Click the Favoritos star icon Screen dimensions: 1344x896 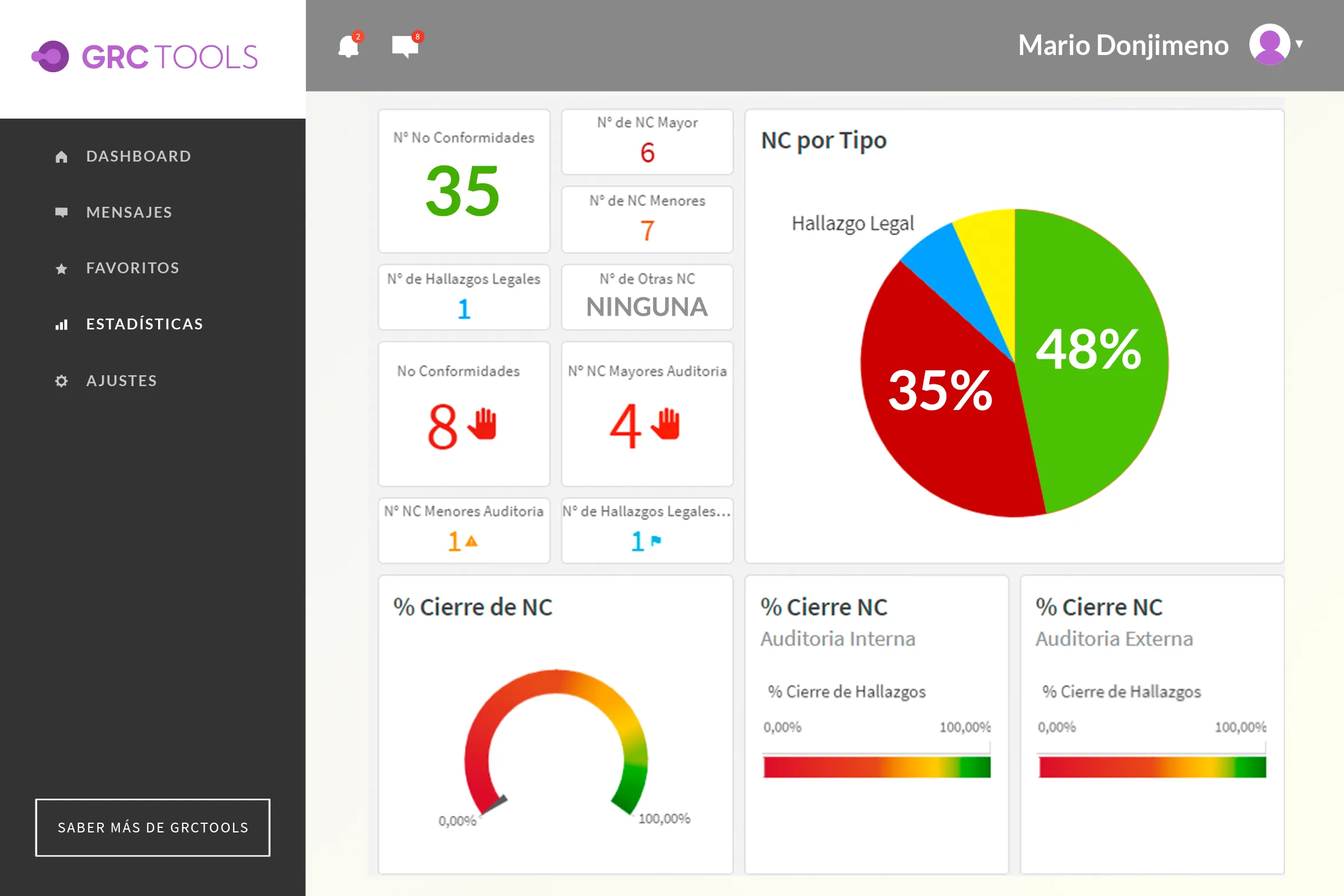coord(61,269)
